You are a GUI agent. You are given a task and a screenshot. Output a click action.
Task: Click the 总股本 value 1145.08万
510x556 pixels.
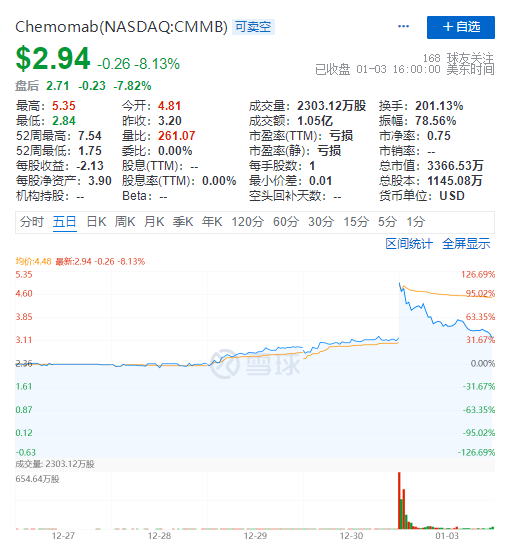click(x=455, y=181)
